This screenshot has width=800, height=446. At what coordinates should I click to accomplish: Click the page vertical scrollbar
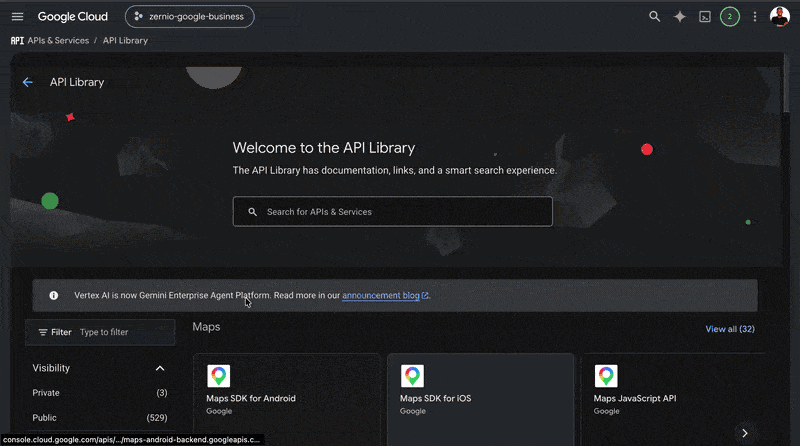[787, 83]
